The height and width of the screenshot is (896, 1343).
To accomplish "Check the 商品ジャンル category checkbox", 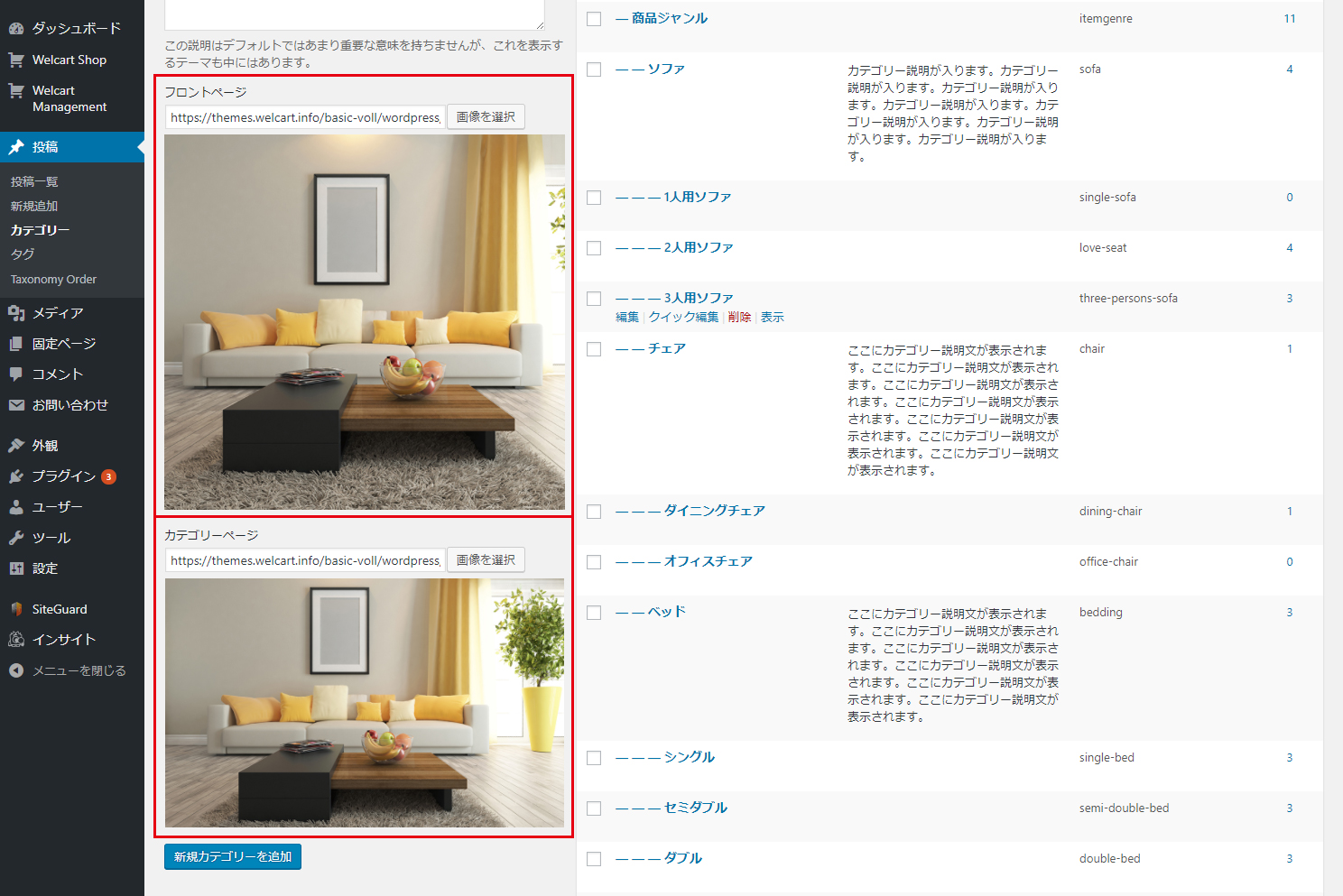I will (594, 19).
